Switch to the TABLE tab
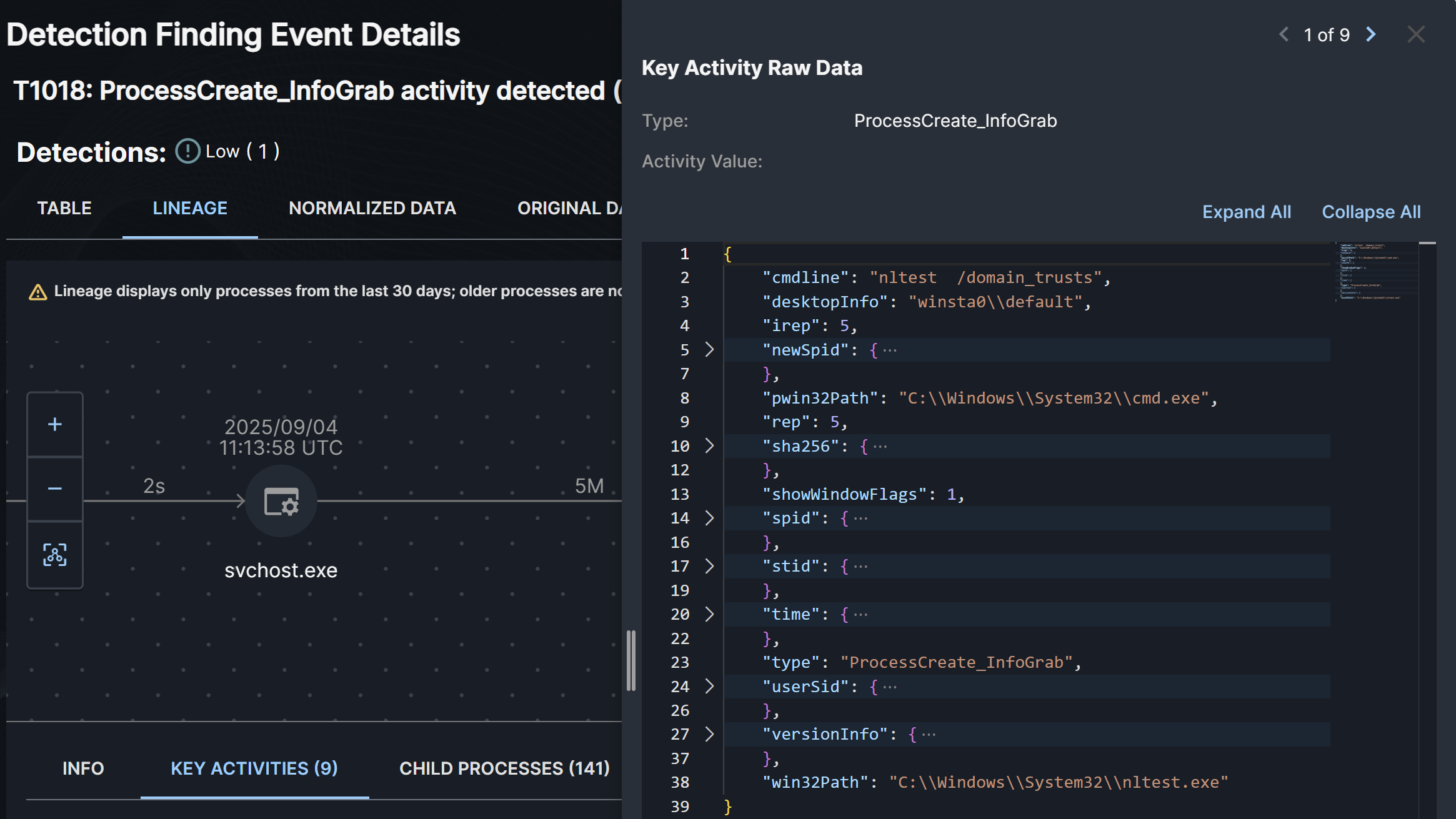The image size is (1456, 819). 64,208
